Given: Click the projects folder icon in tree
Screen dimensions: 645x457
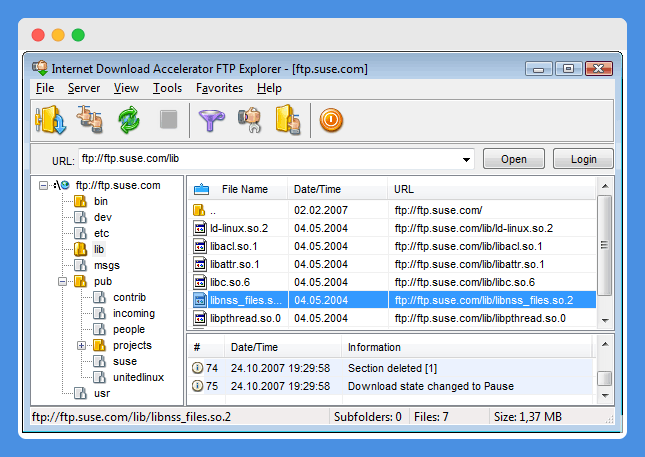Looking at the screenshot, I should tap(100, 345).
